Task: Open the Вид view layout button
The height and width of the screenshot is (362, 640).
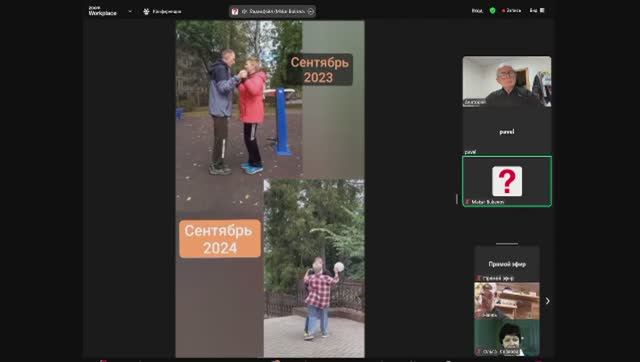Action: coord(537,11)
